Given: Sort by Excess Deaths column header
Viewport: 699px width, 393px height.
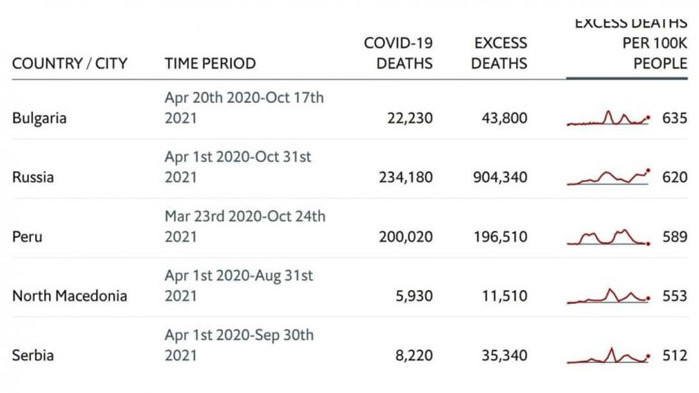Looking at the screenshot, I should (499, 53).
